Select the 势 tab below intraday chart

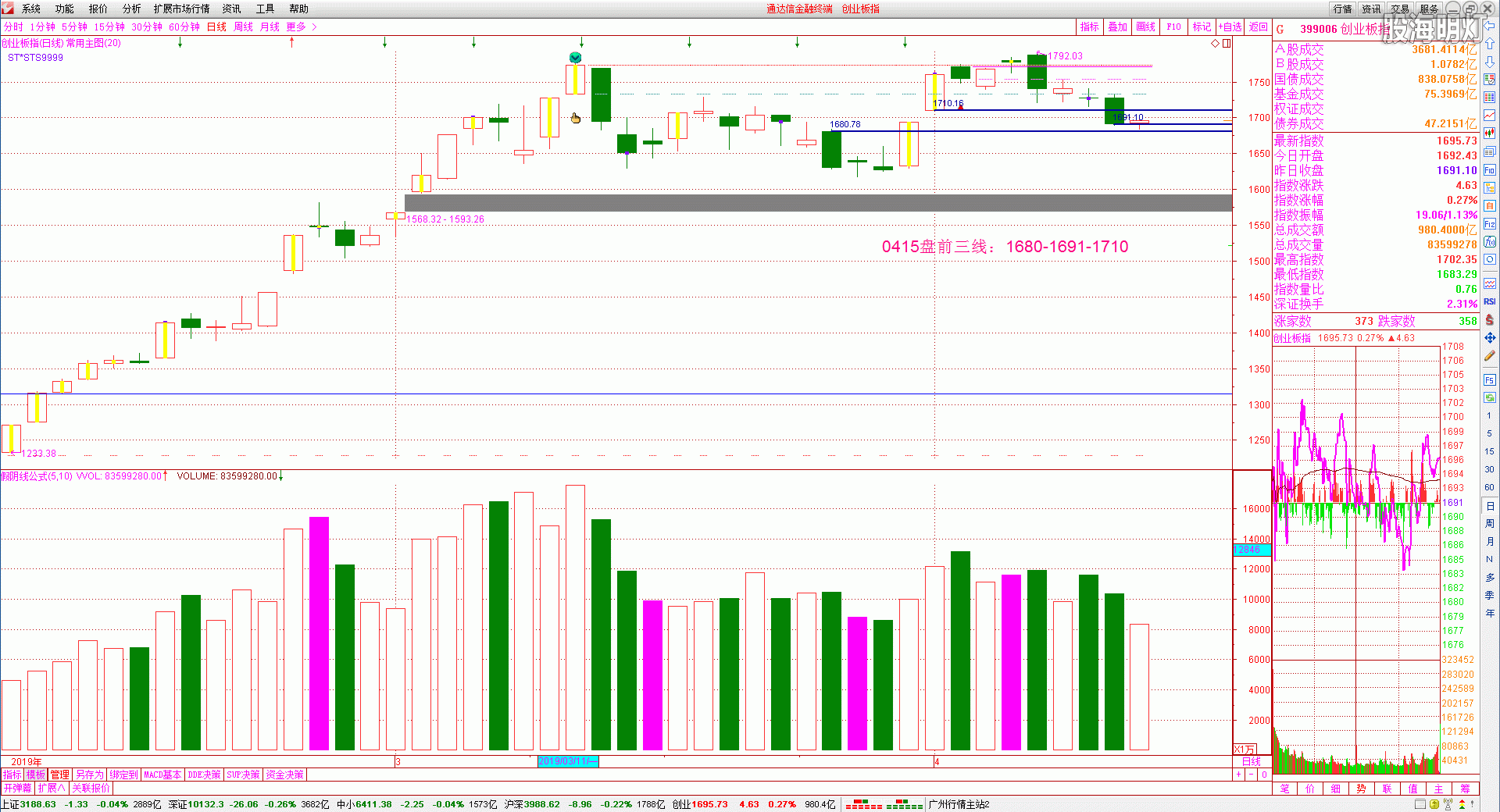point(1362,789)
